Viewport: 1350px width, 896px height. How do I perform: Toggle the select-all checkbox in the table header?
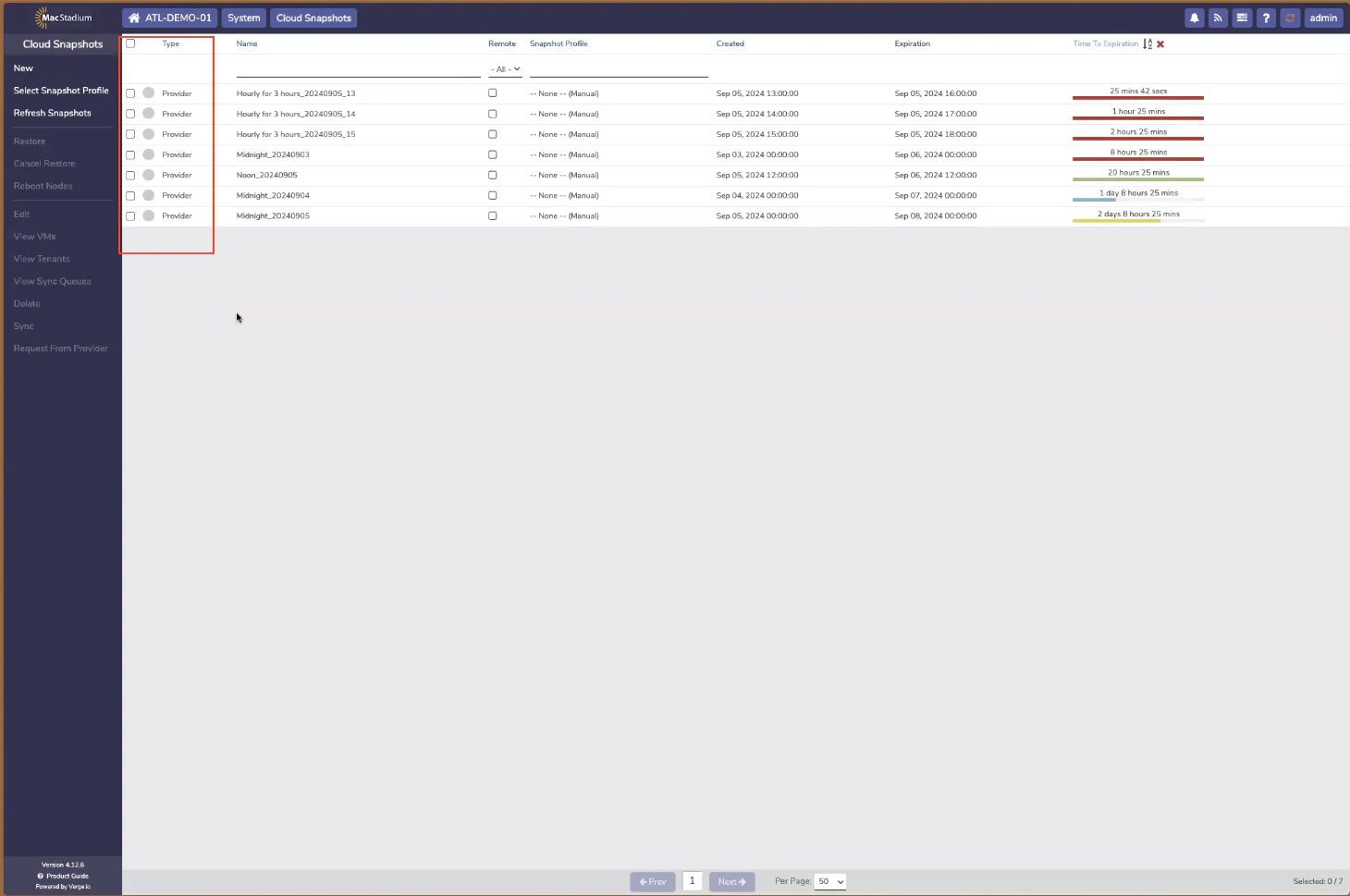point(130,43)
